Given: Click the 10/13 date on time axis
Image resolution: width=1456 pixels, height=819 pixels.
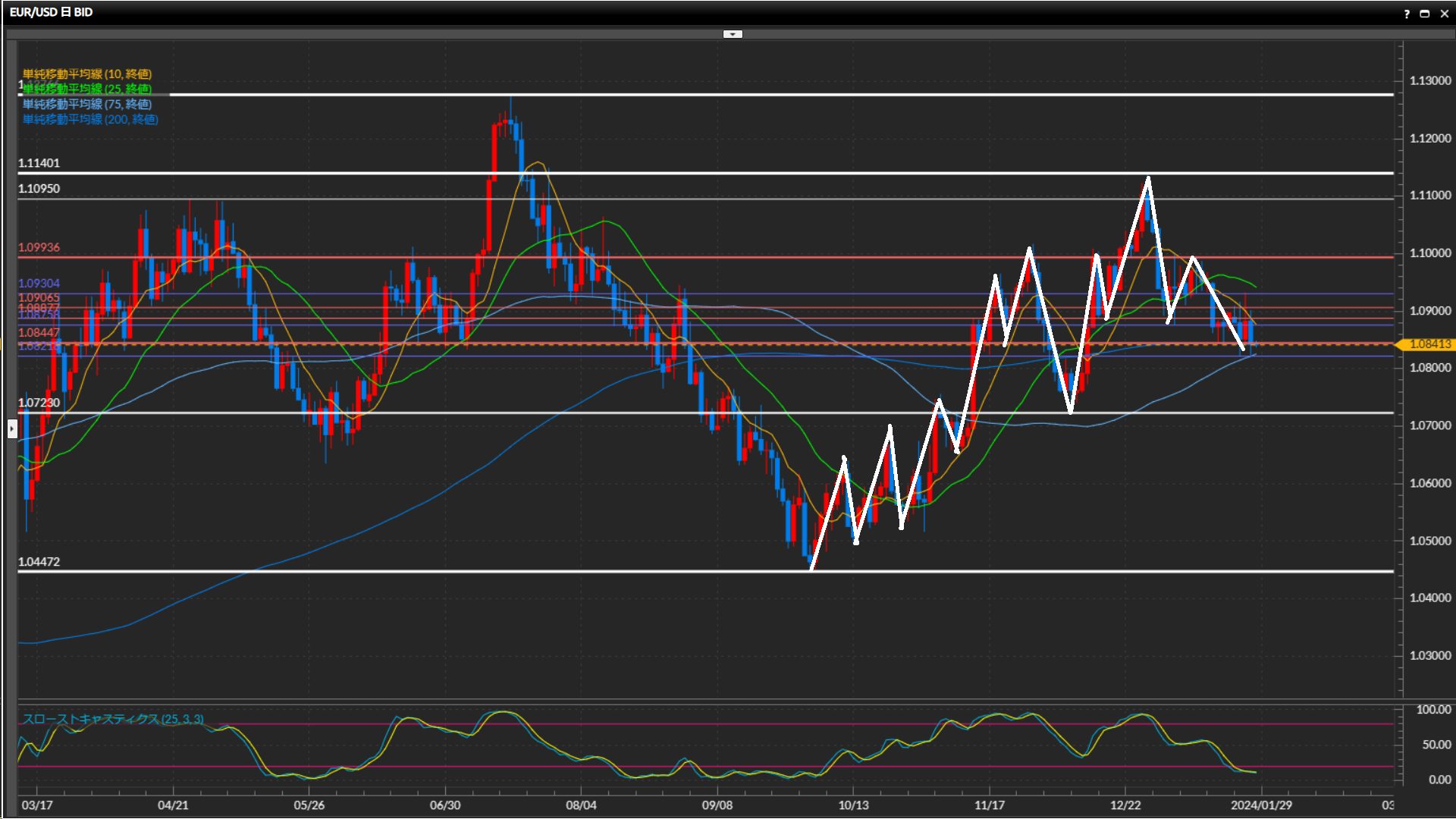Looking at the screenshot, I should [853, 805].
